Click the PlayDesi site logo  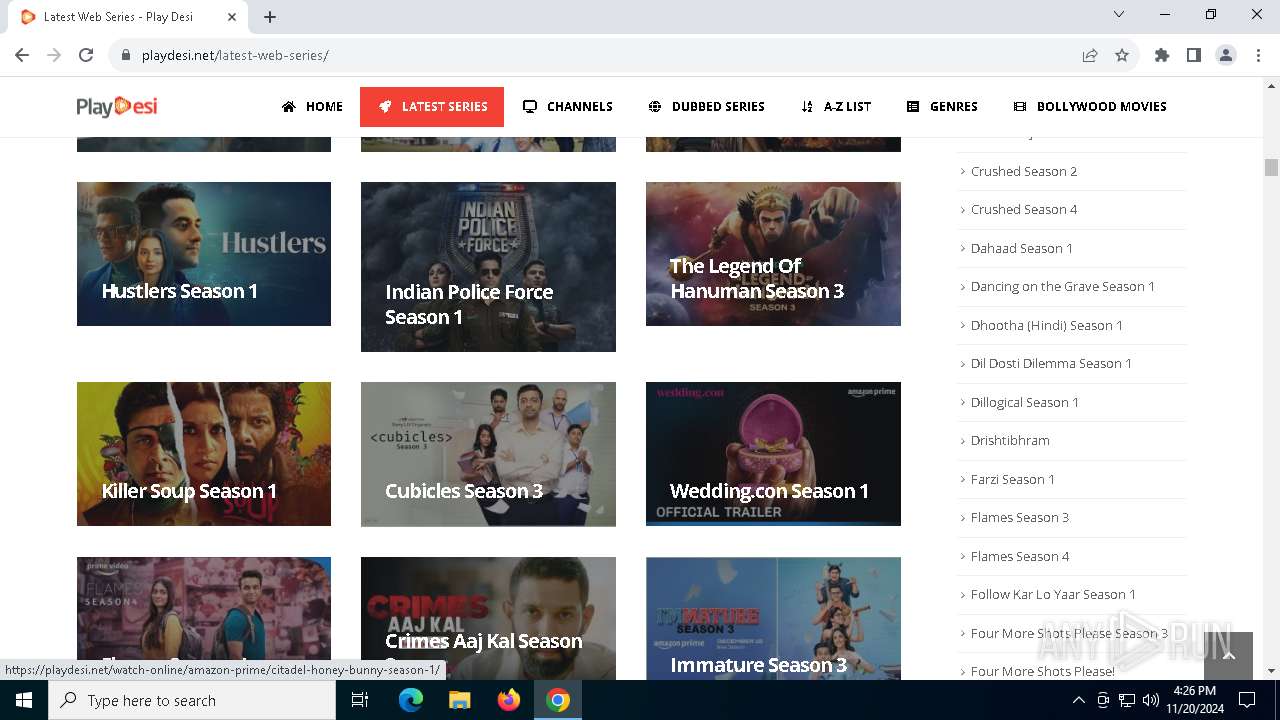tap(117, 106)
